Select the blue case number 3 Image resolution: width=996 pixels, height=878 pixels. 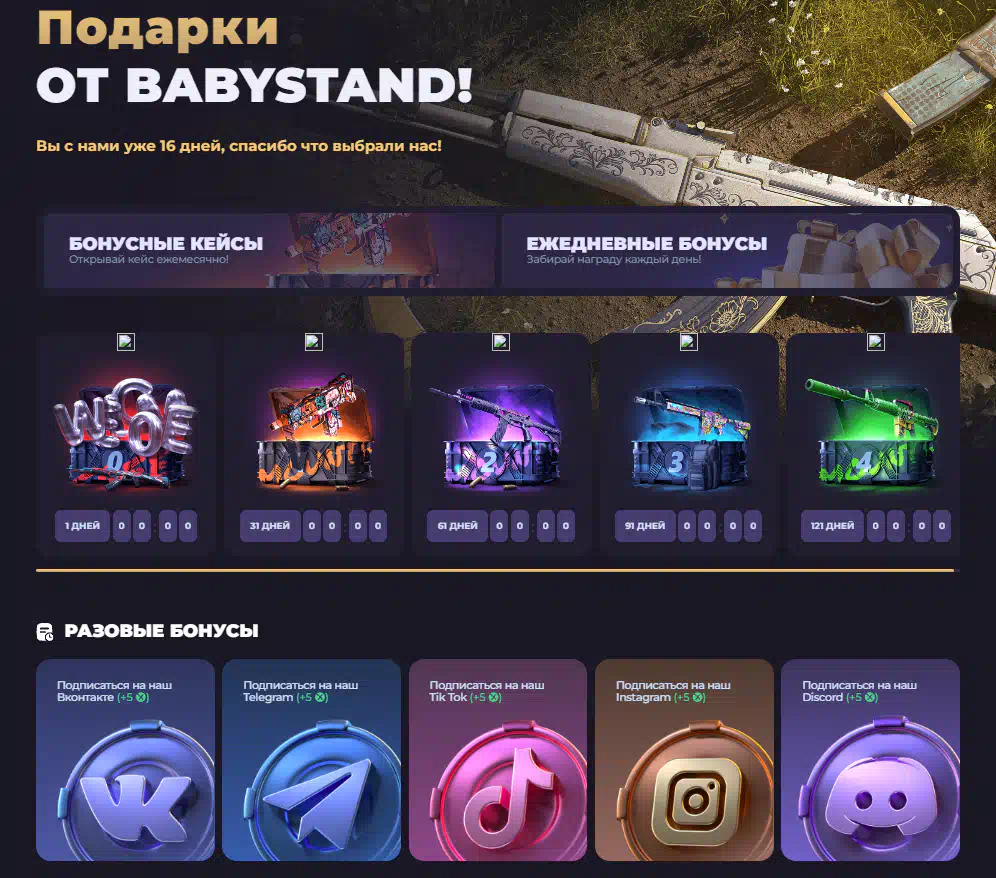[x=689, y=436]
